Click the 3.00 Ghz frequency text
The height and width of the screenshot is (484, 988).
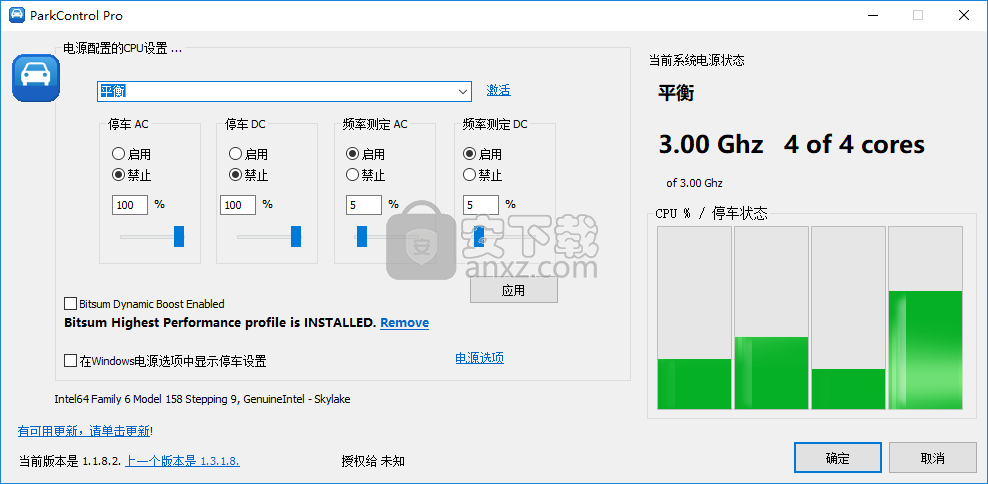point(711,145)
